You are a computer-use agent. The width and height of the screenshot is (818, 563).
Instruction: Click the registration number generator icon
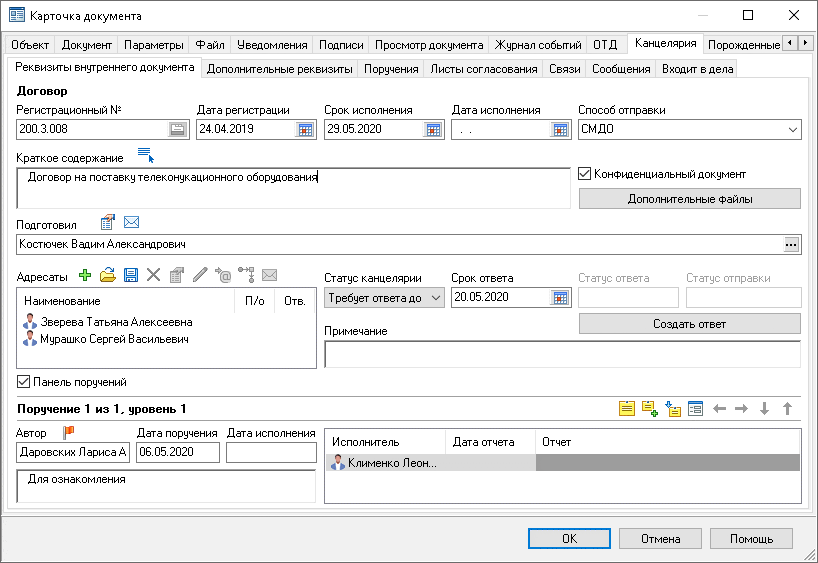[177, 129]
